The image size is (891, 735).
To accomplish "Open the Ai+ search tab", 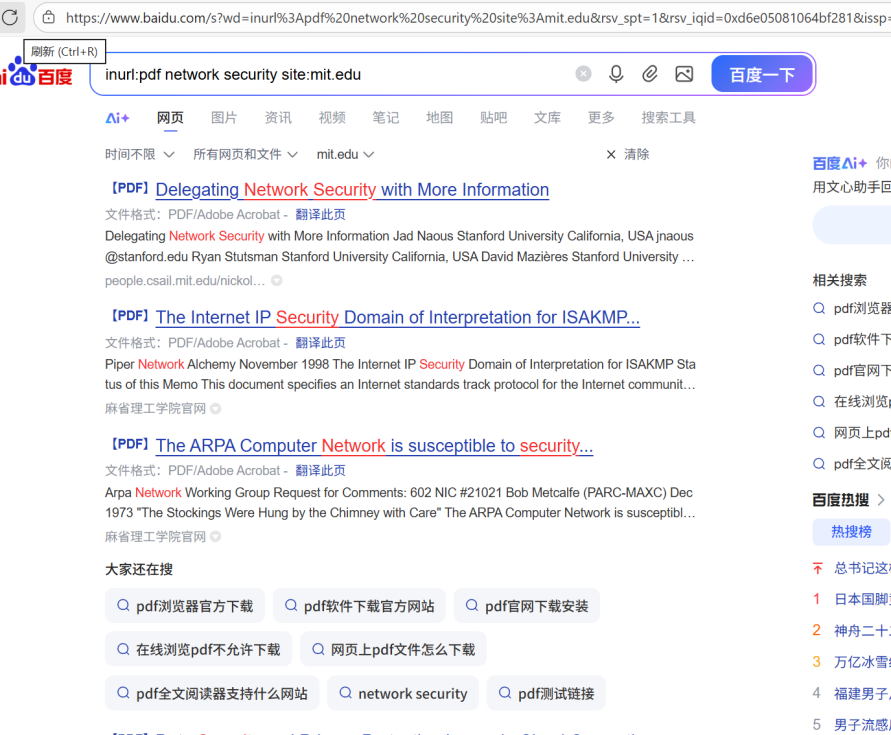I will [x=118, y=118].
